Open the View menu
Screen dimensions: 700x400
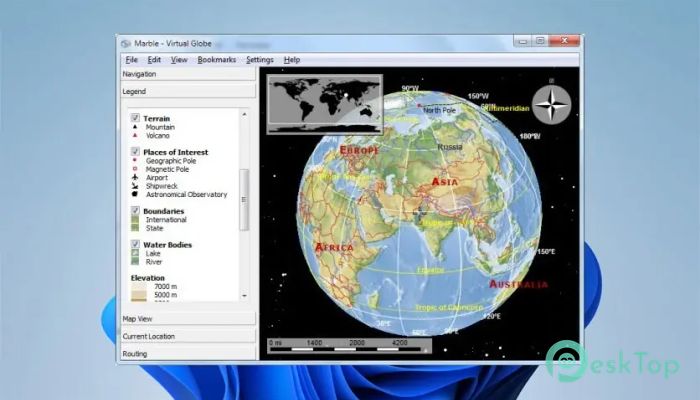179,60
